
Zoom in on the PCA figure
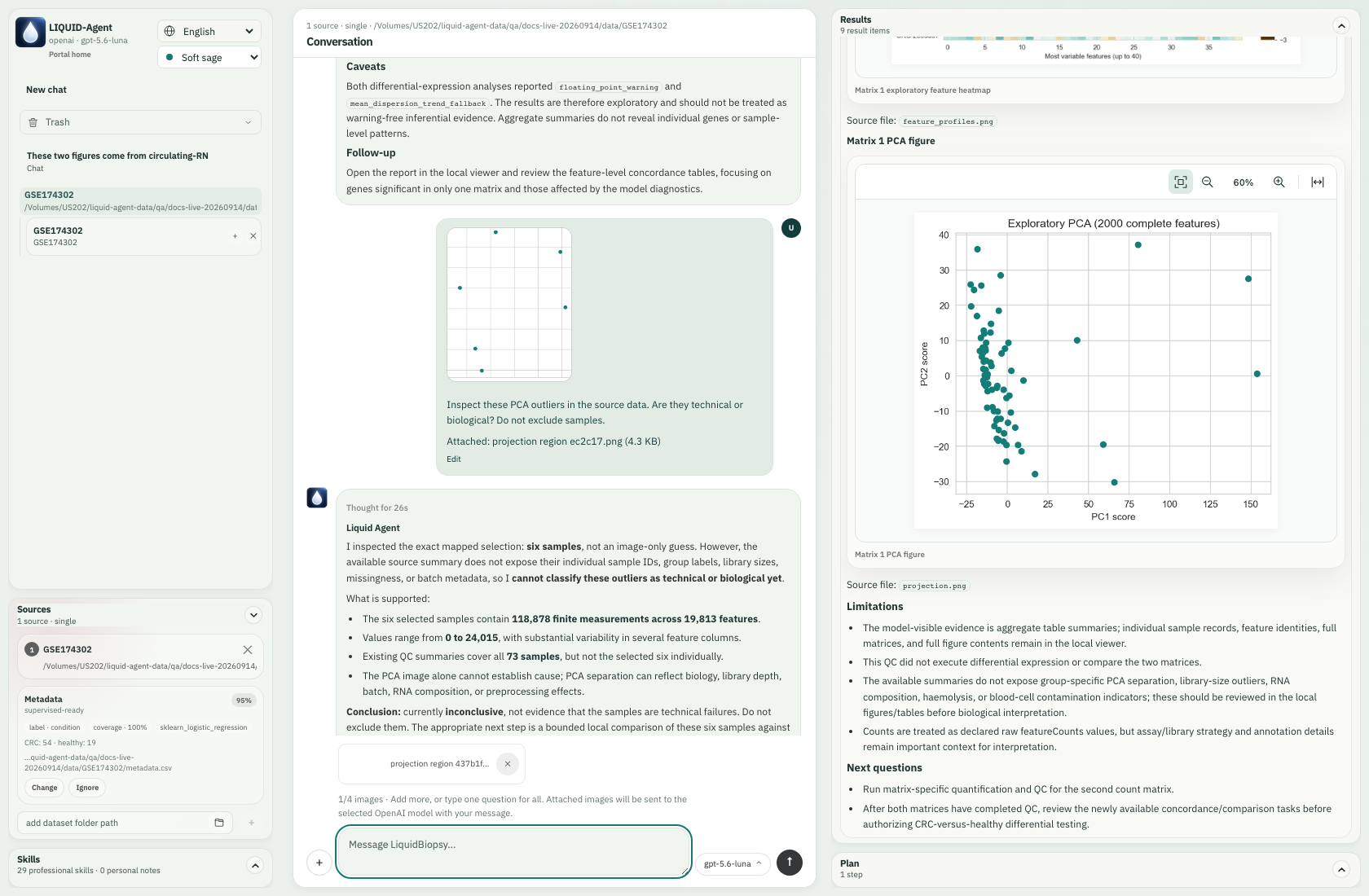1279,182
